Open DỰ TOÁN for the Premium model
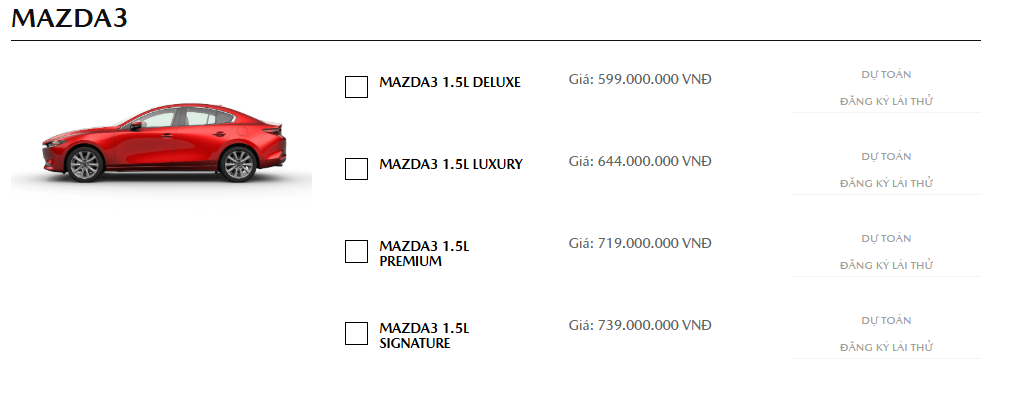This screenshot has height=413, width=1010. [x=886, y=238]
